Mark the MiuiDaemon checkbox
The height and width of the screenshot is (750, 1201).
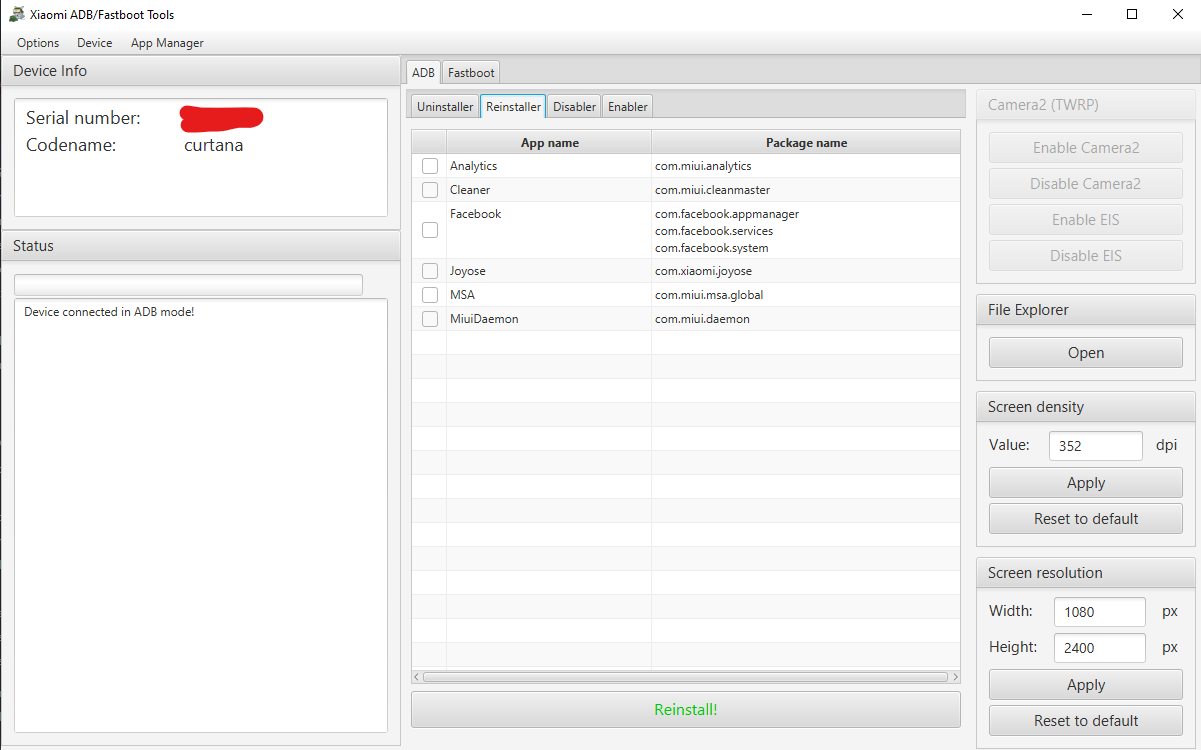tap(430, 319)
